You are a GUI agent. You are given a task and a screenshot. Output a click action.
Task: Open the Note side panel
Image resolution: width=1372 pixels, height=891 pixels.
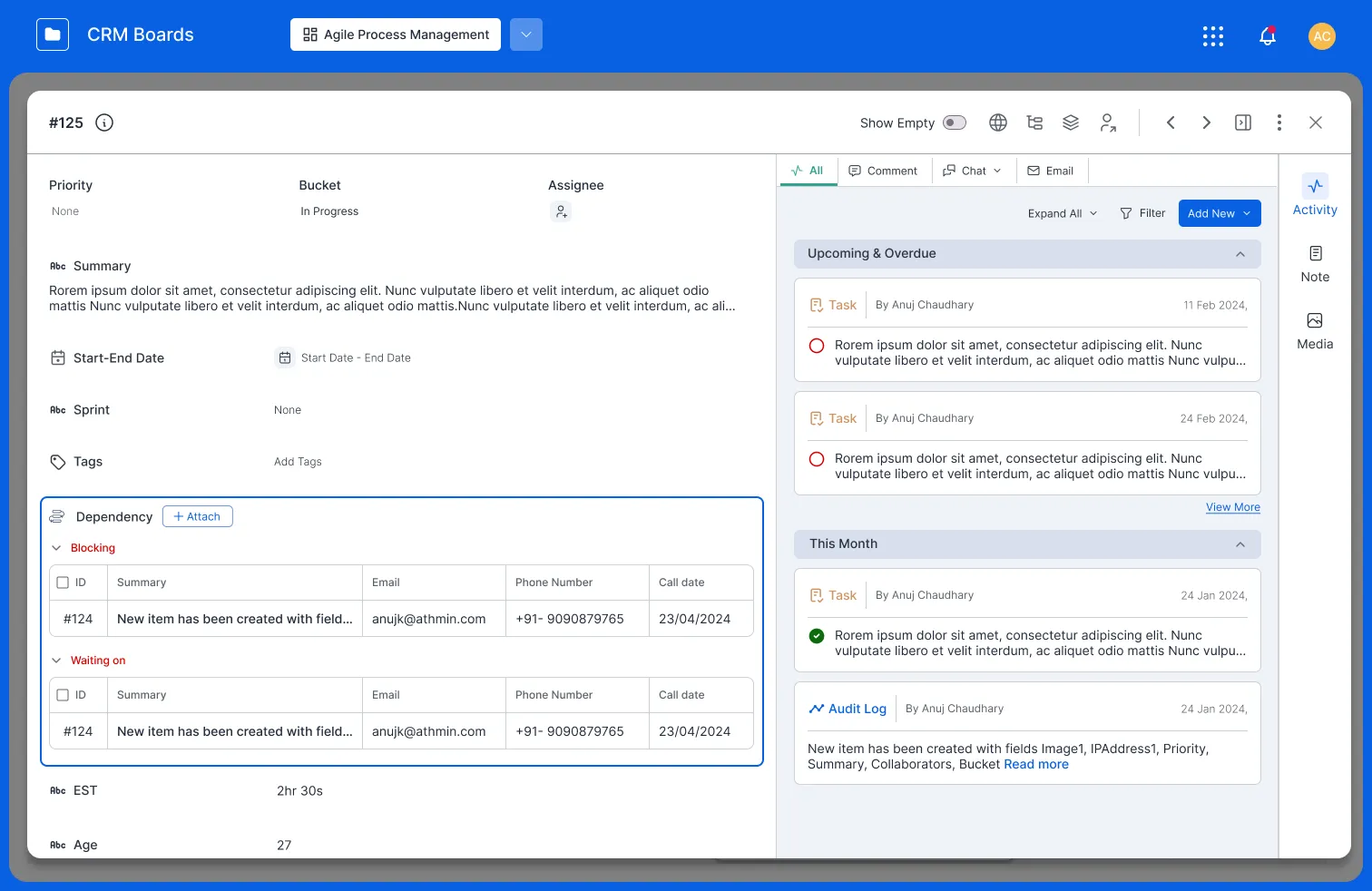(x=1315, y=264)
